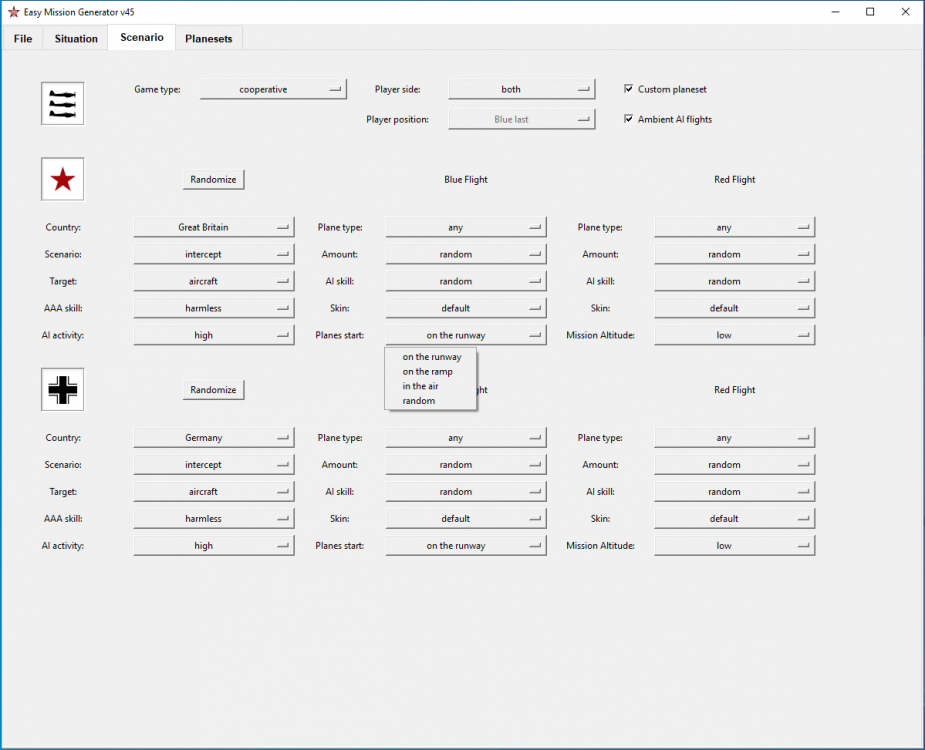Screen dimensions: 925x750
Task: Maximize the Easy Mission Generator window
Action: (x=870, y=12)
